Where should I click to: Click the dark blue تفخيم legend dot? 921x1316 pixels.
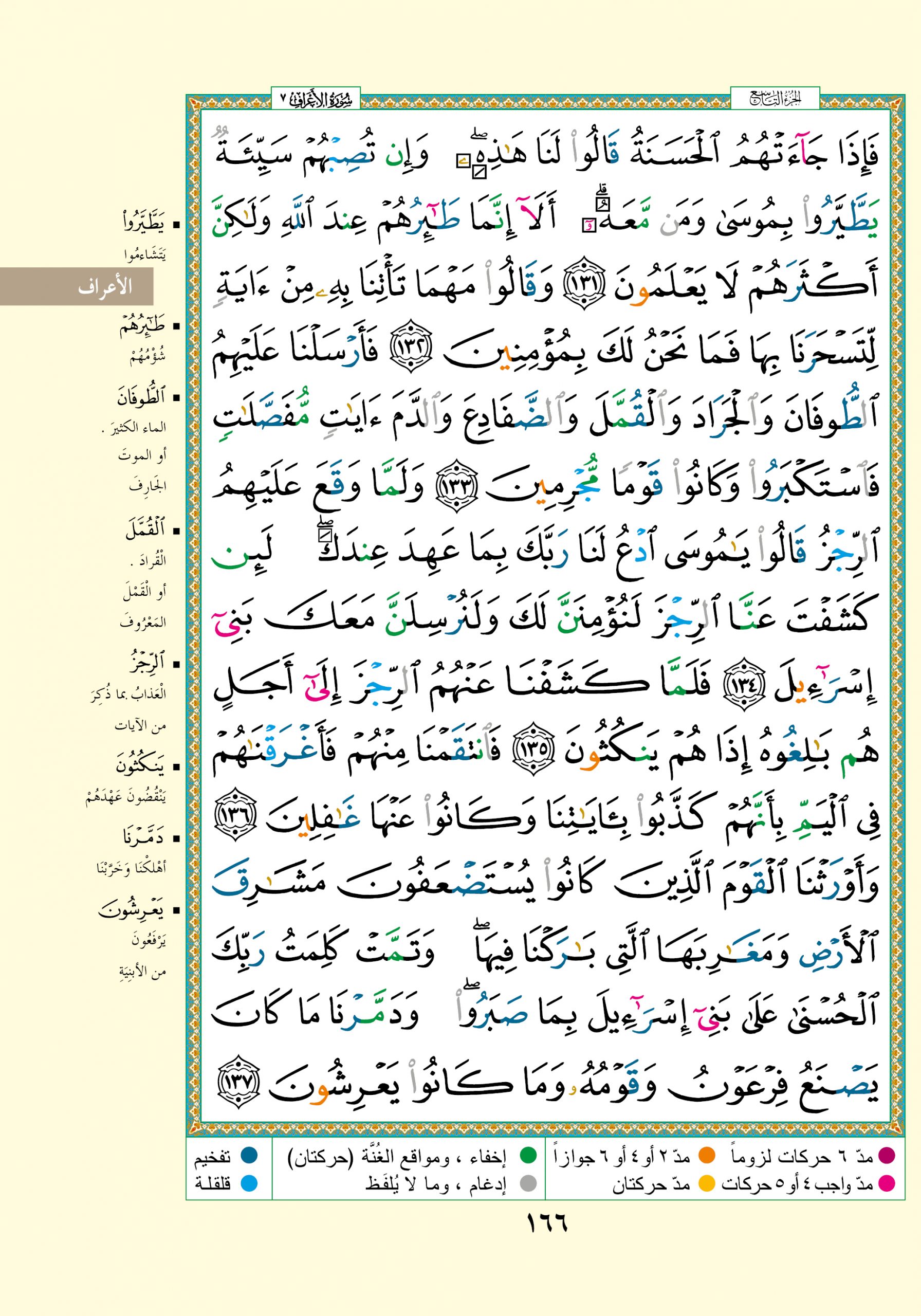pos(249,1156)
